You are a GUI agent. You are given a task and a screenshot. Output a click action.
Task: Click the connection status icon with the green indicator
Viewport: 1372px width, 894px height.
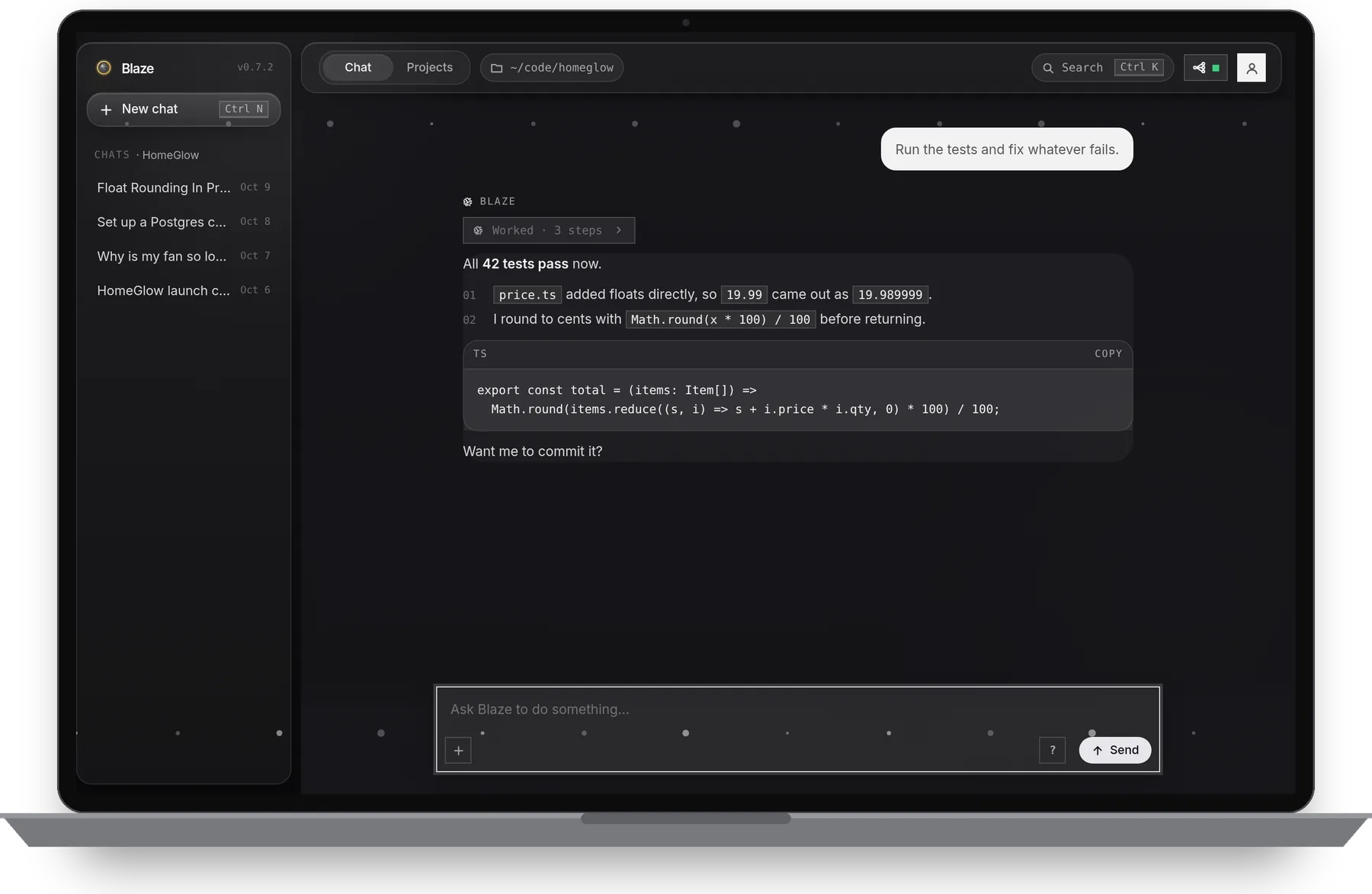pos(1206,68)
